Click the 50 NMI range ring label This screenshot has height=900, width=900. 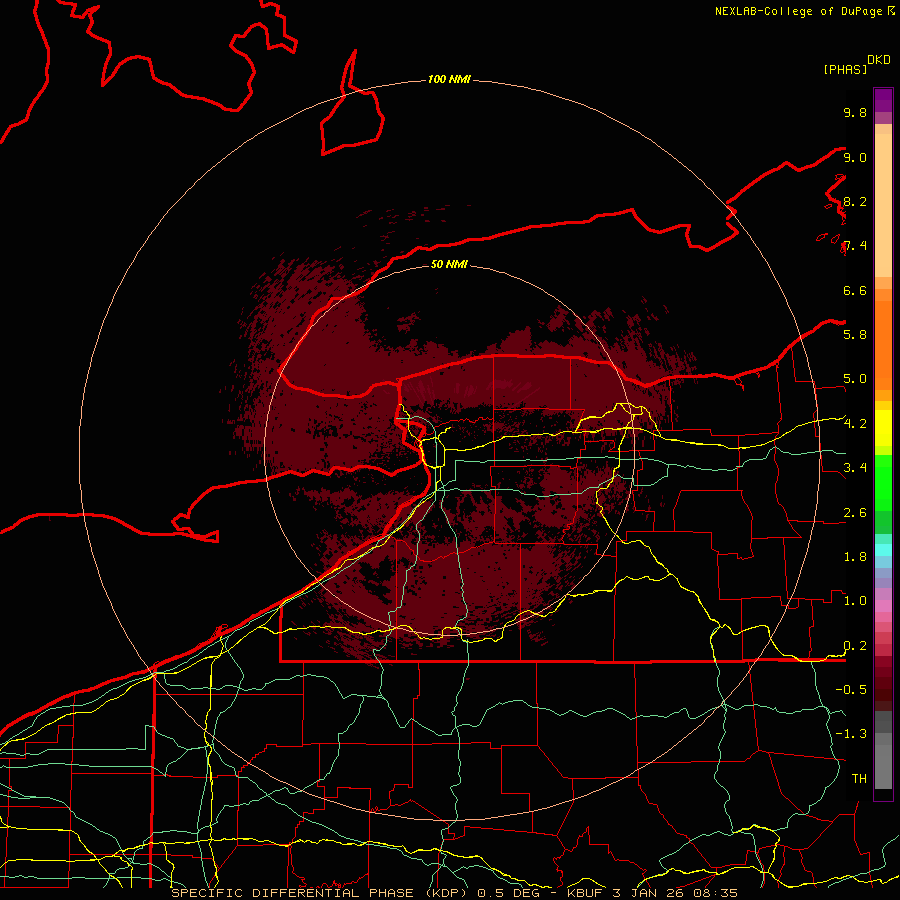point(449,264)
